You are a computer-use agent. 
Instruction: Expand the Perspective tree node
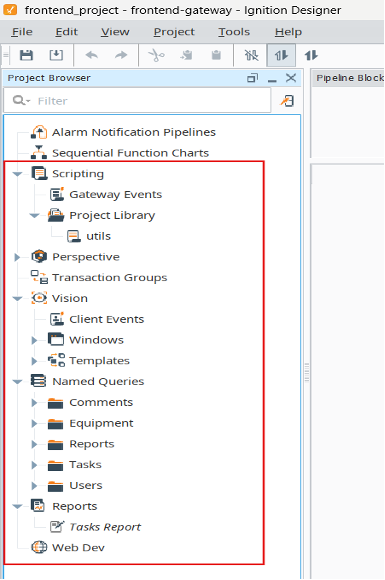[17, 257]
